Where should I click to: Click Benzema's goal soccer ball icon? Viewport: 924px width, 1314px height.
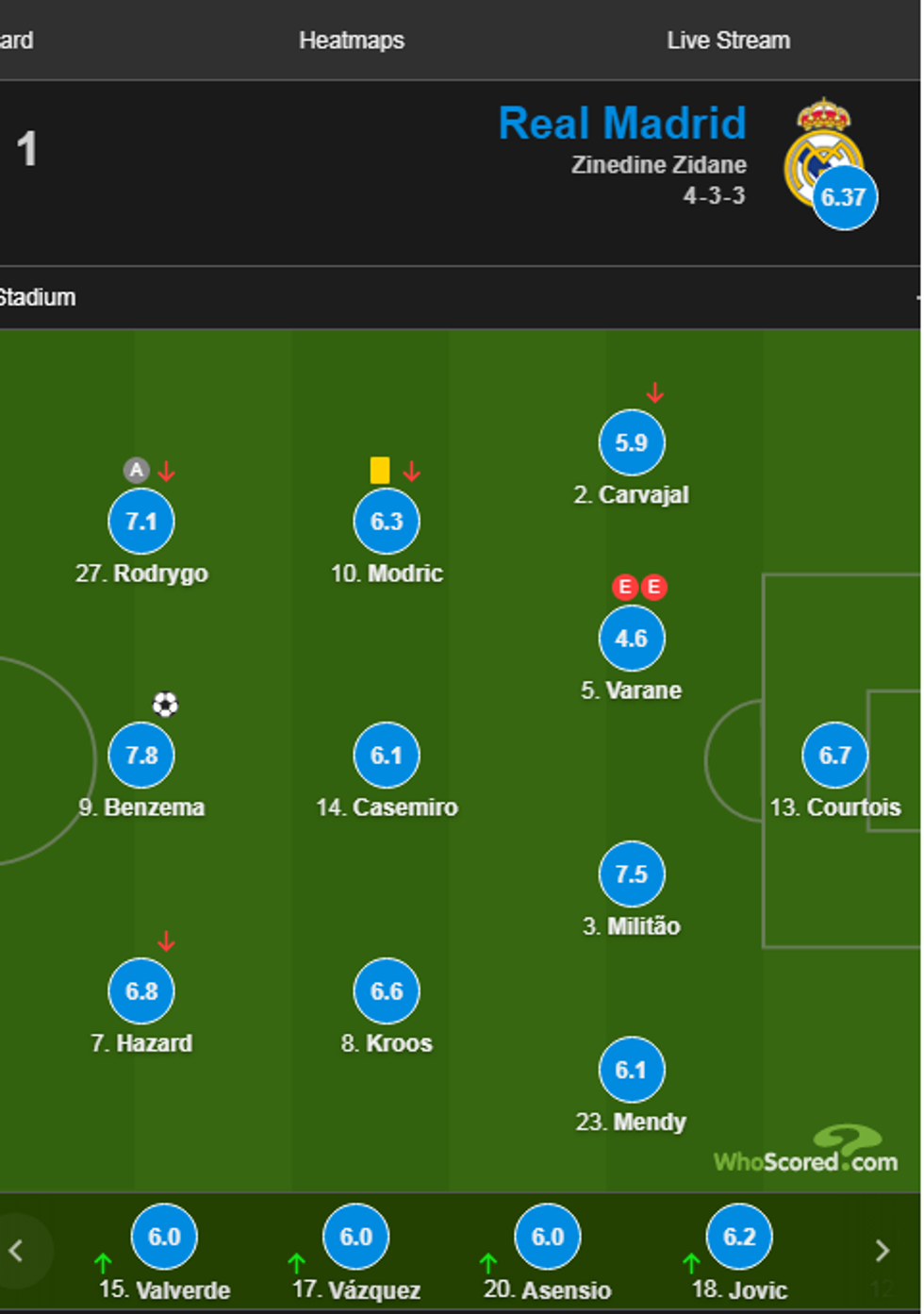click(165, 705)
